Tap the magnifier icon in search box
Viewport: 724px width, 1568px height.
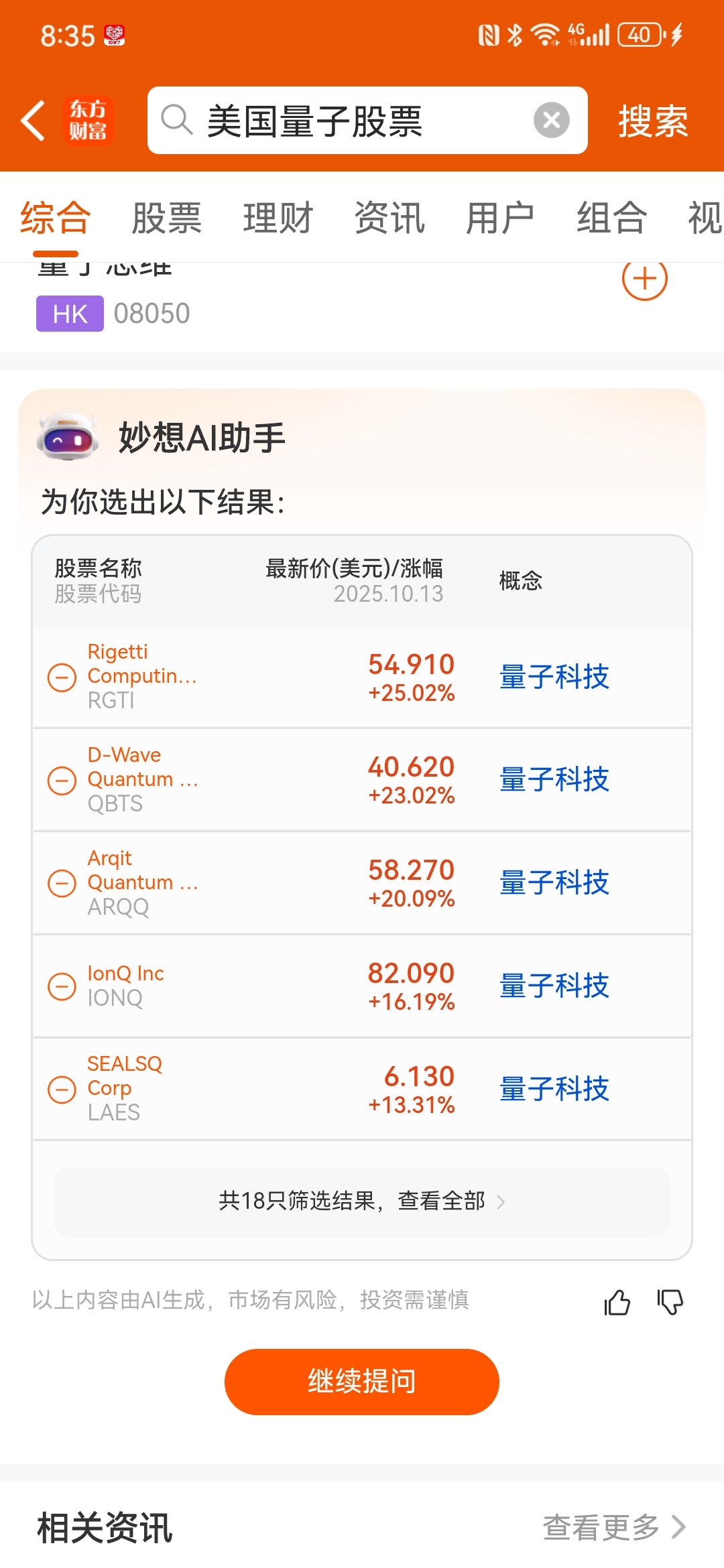[177, 121]
